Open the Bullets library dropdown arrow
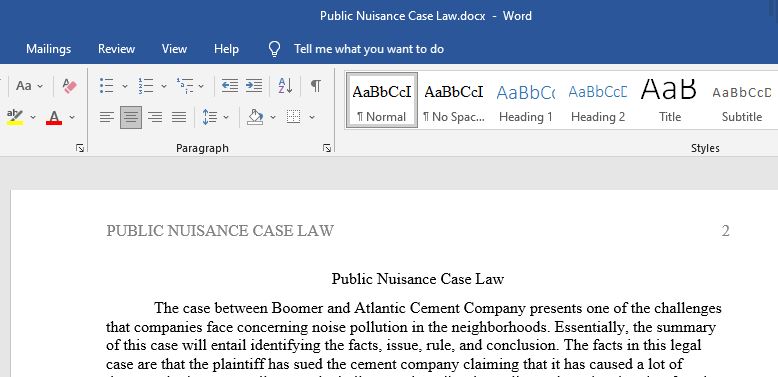Screen dimensions: 778x377 pos(125,86)
